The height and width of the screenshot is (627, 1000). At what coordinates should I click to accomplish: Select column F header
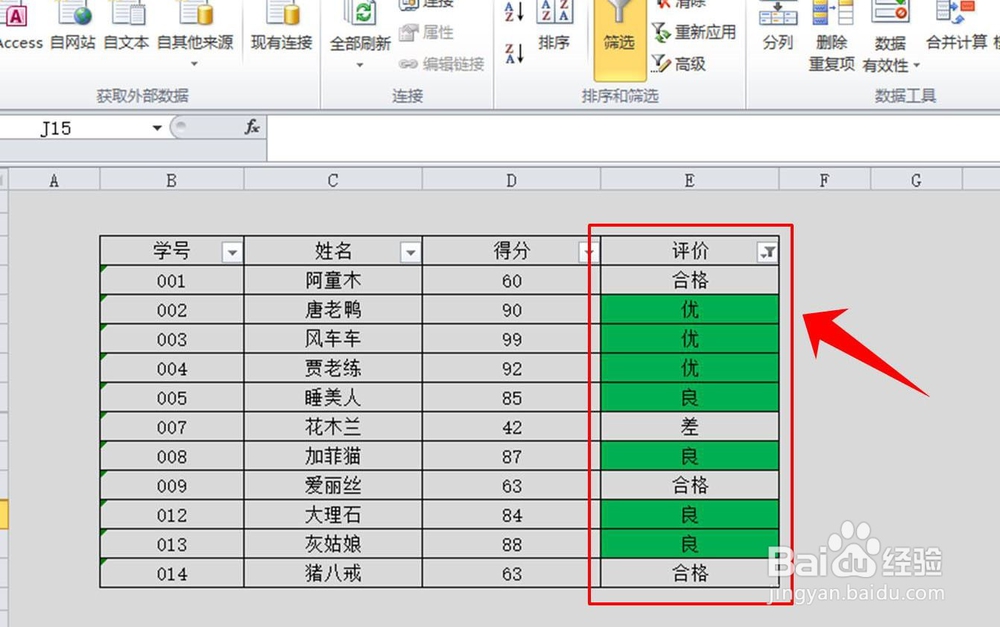(x=825, y=181)
